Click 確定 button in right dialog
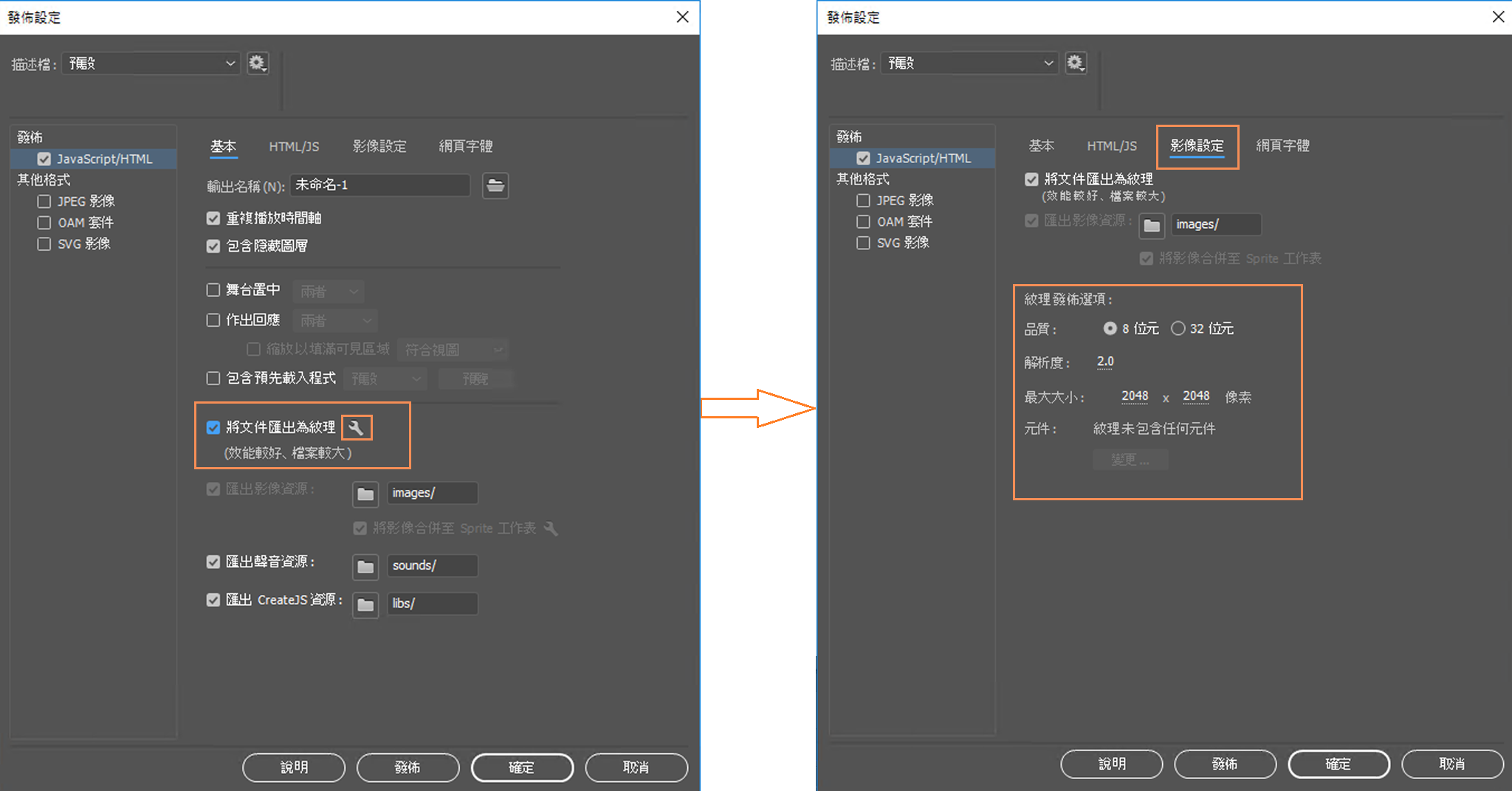Image resolution: width=1512 pixels, height=791 pixels. [x=1339, y=764]
